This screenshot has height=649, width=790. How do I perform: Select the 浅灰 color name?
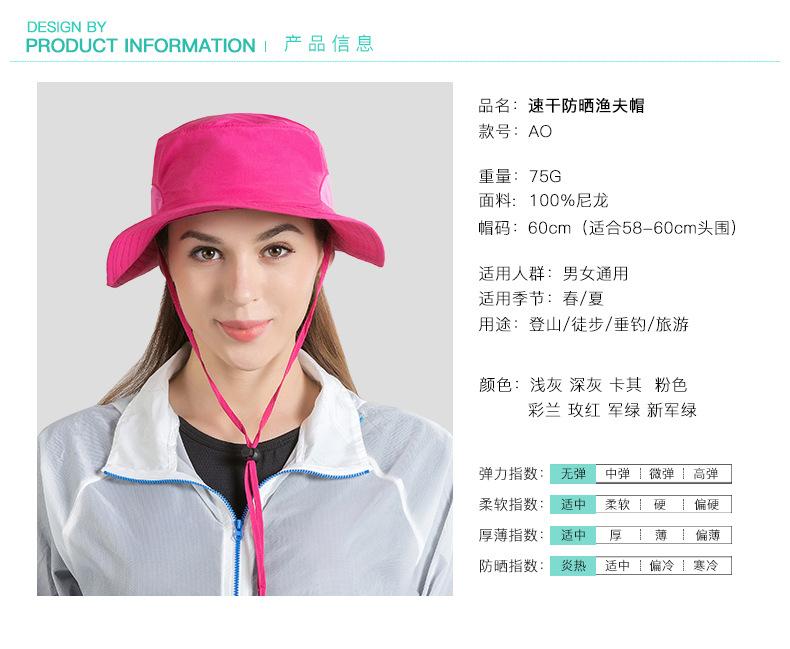[545, 385]
